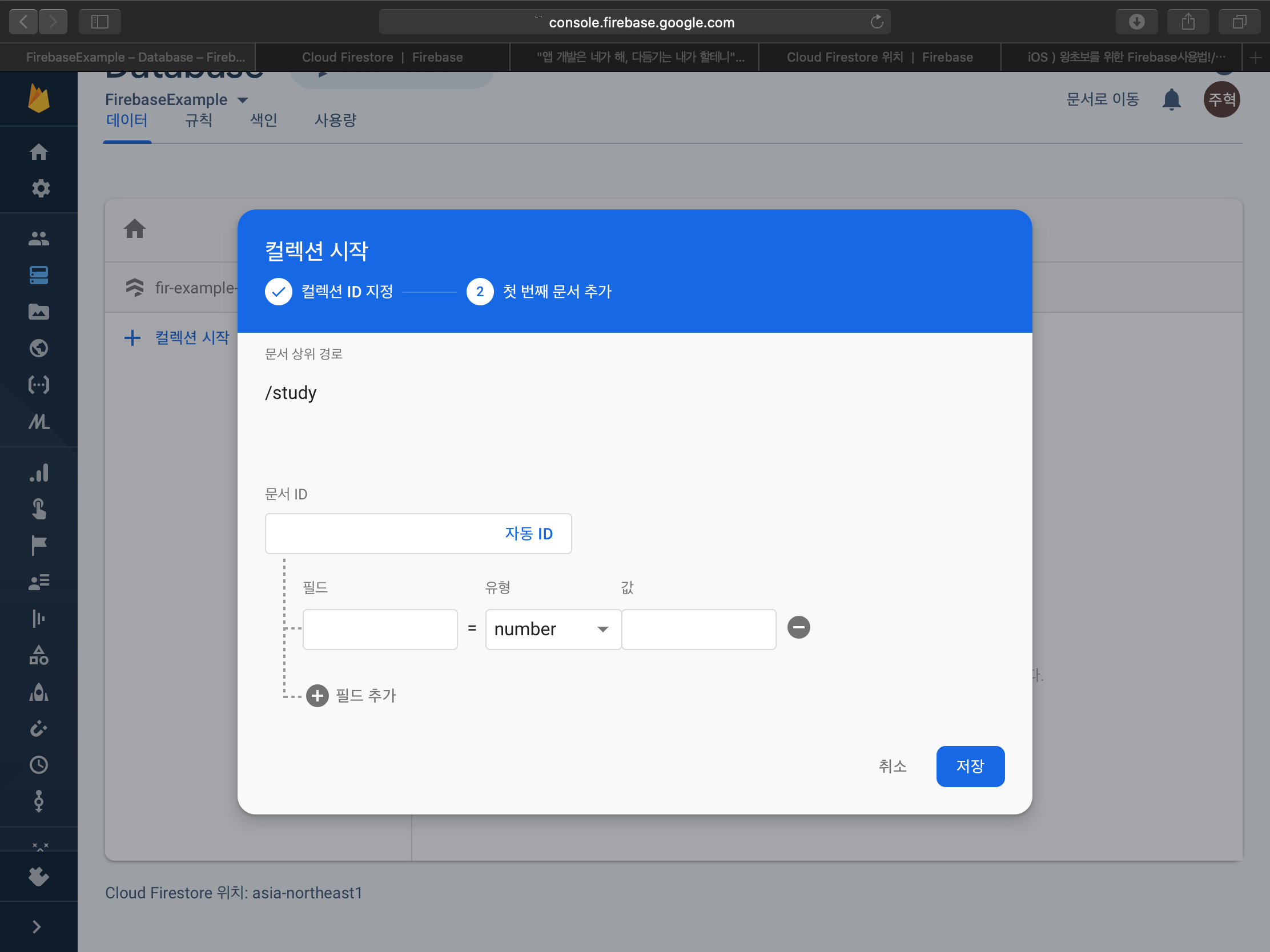This screenshot has height=952, width=1270.
Task: Open Storage image icon in sidebar
Action: (x=38, y=312)
